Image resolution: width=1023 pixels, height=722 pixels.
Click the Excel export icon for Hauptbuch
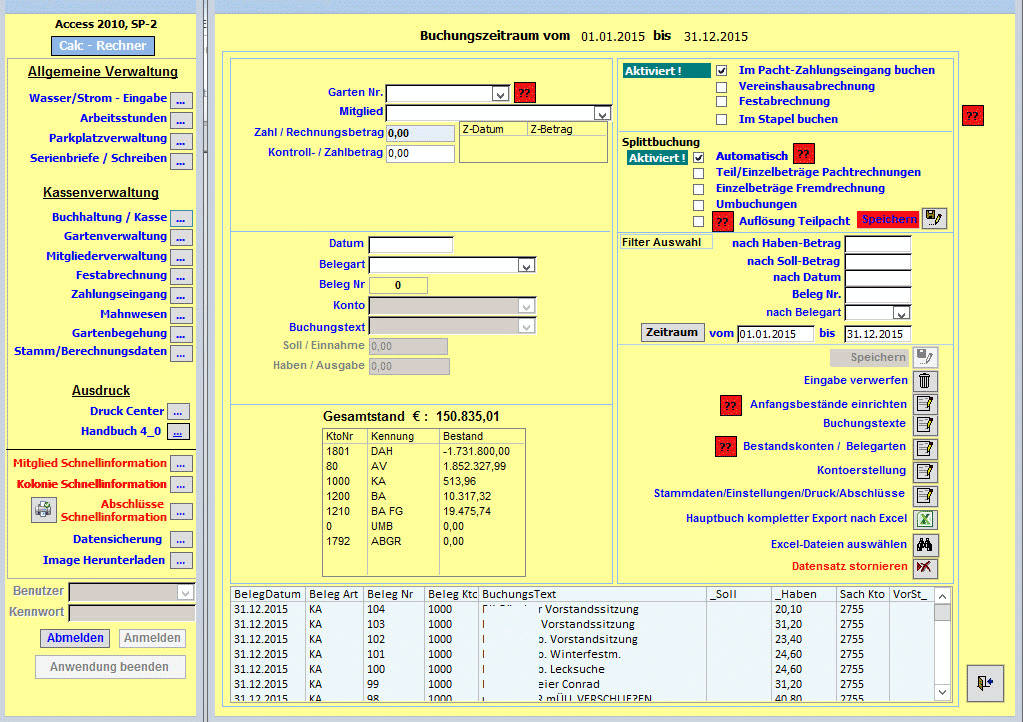point(924,519)
